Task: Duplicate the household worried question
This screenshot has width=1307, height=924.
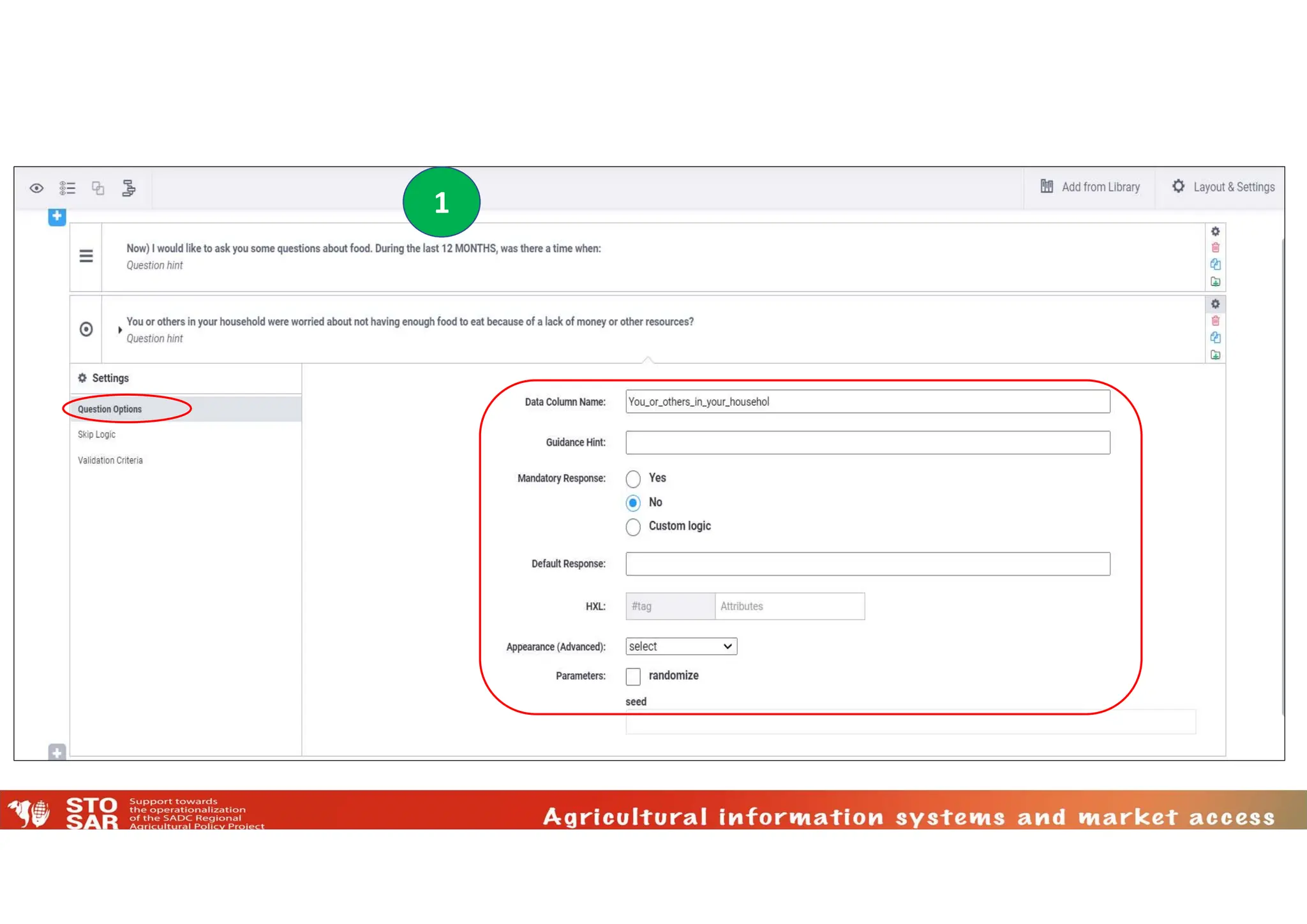Action: (x=1215, y=338)
